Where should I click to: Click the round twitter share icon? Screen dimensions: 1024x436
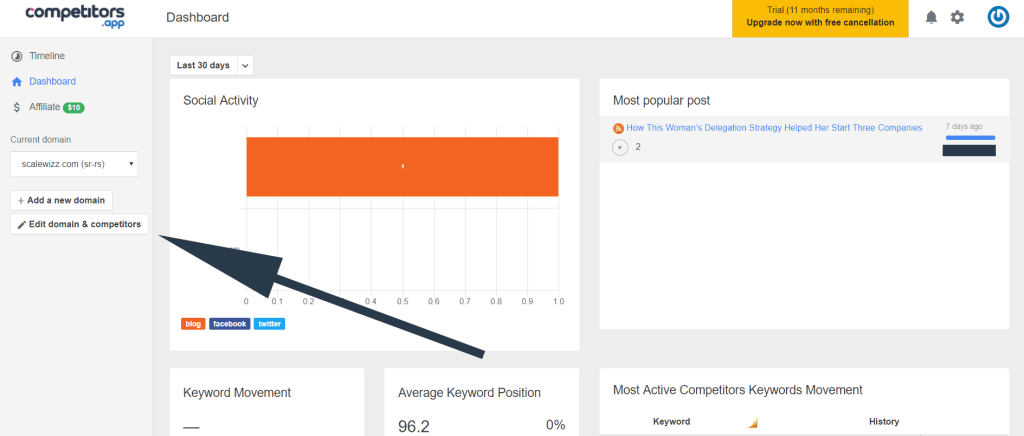click(620, 148)
